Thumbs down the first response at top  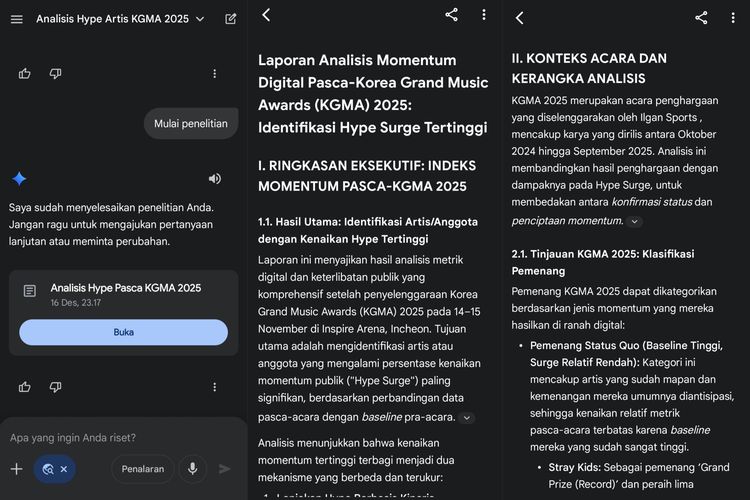55,73
